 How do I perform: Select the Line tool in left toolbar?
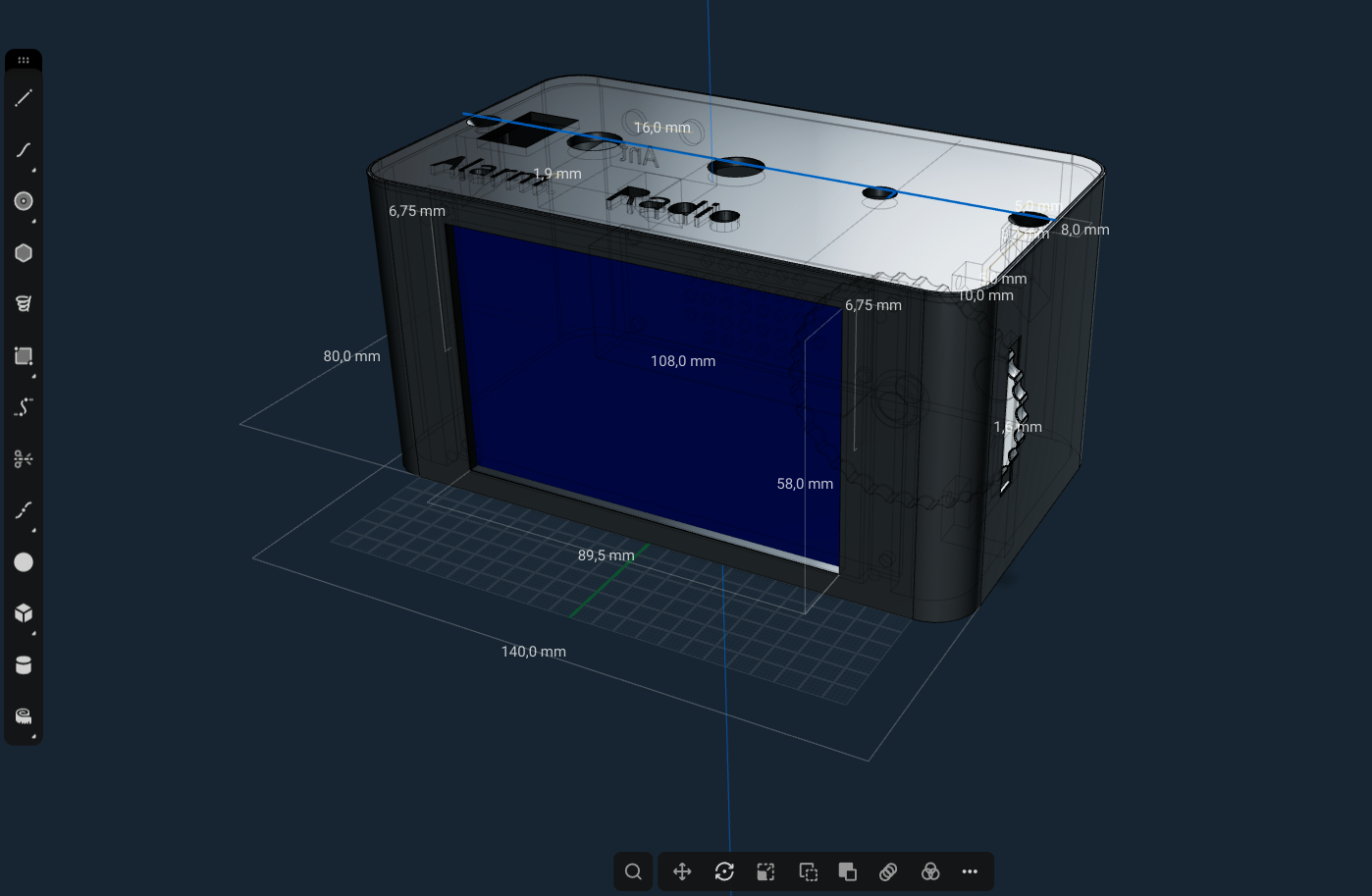(x=24, y=98)
